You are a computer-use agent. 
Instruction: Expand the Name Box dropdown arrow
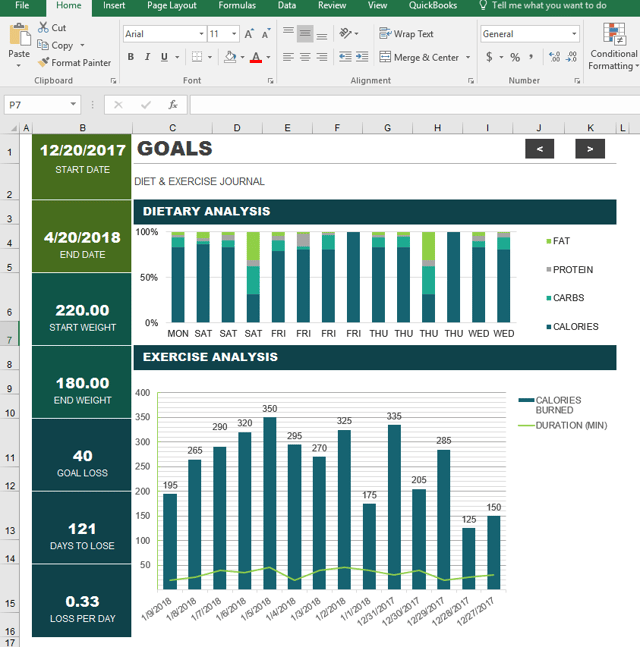73,104
